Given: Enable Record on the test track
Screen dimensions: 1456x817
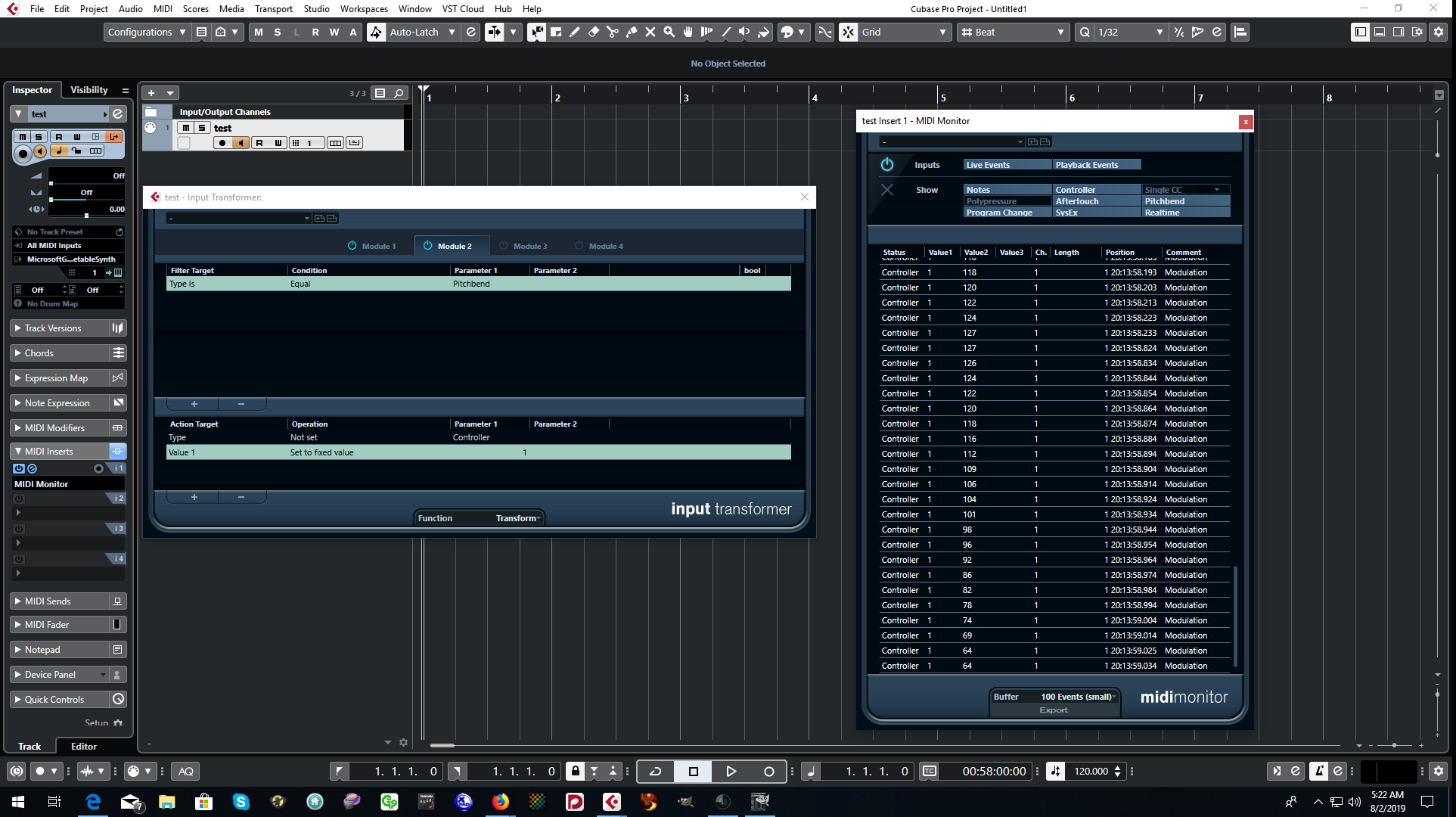Looking at the screenshot, I should pyautogui.click(x=222, y=143).
